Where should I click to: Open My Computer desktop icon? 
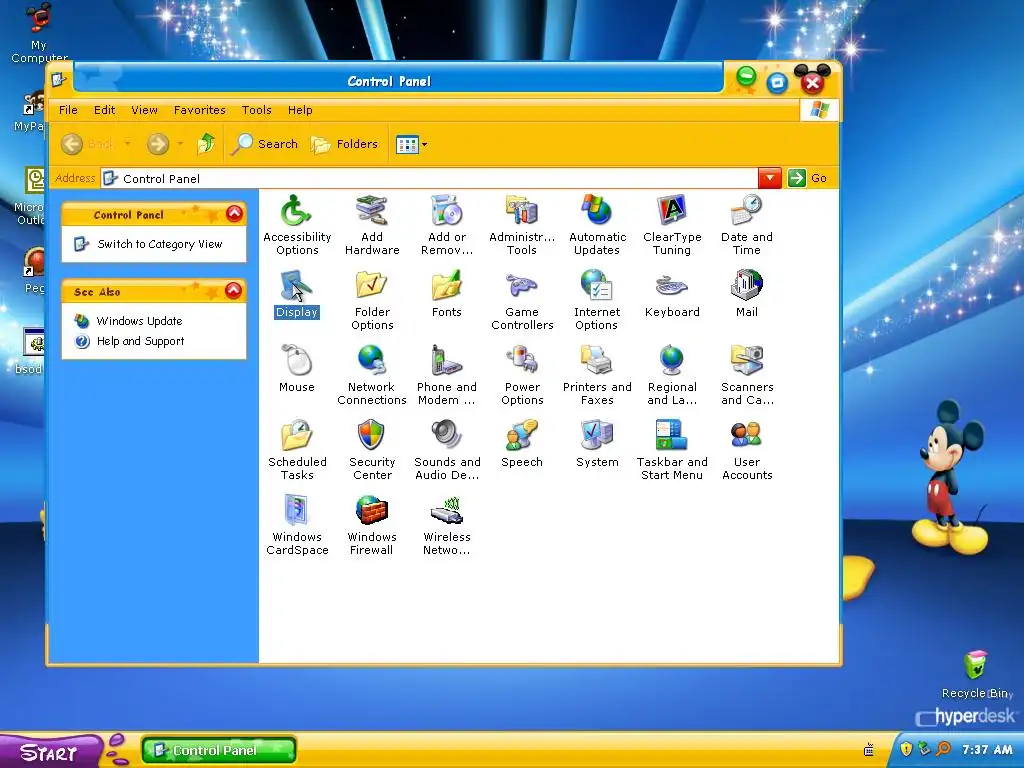point(39,33)
